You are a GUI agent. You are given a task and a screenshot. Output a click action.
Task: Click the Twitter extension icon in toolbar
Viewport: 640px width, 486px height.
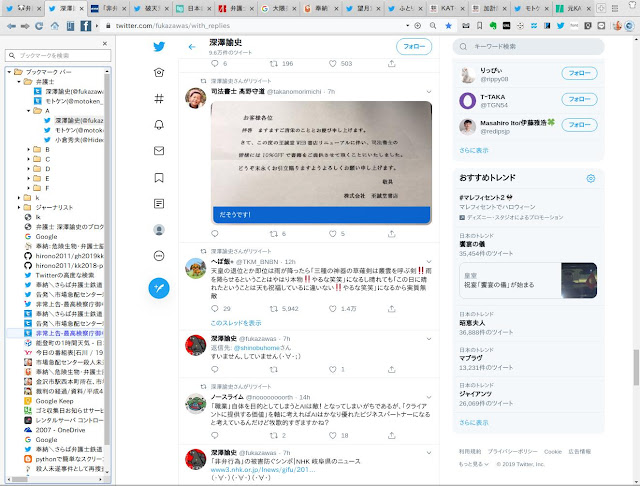tap(560, 26)
